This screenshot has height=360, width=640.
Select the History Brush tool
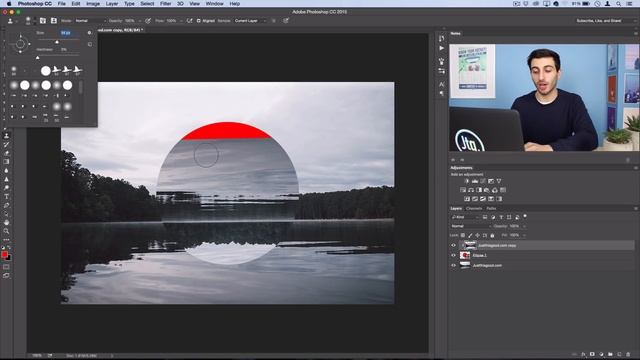tap(6, 144)
